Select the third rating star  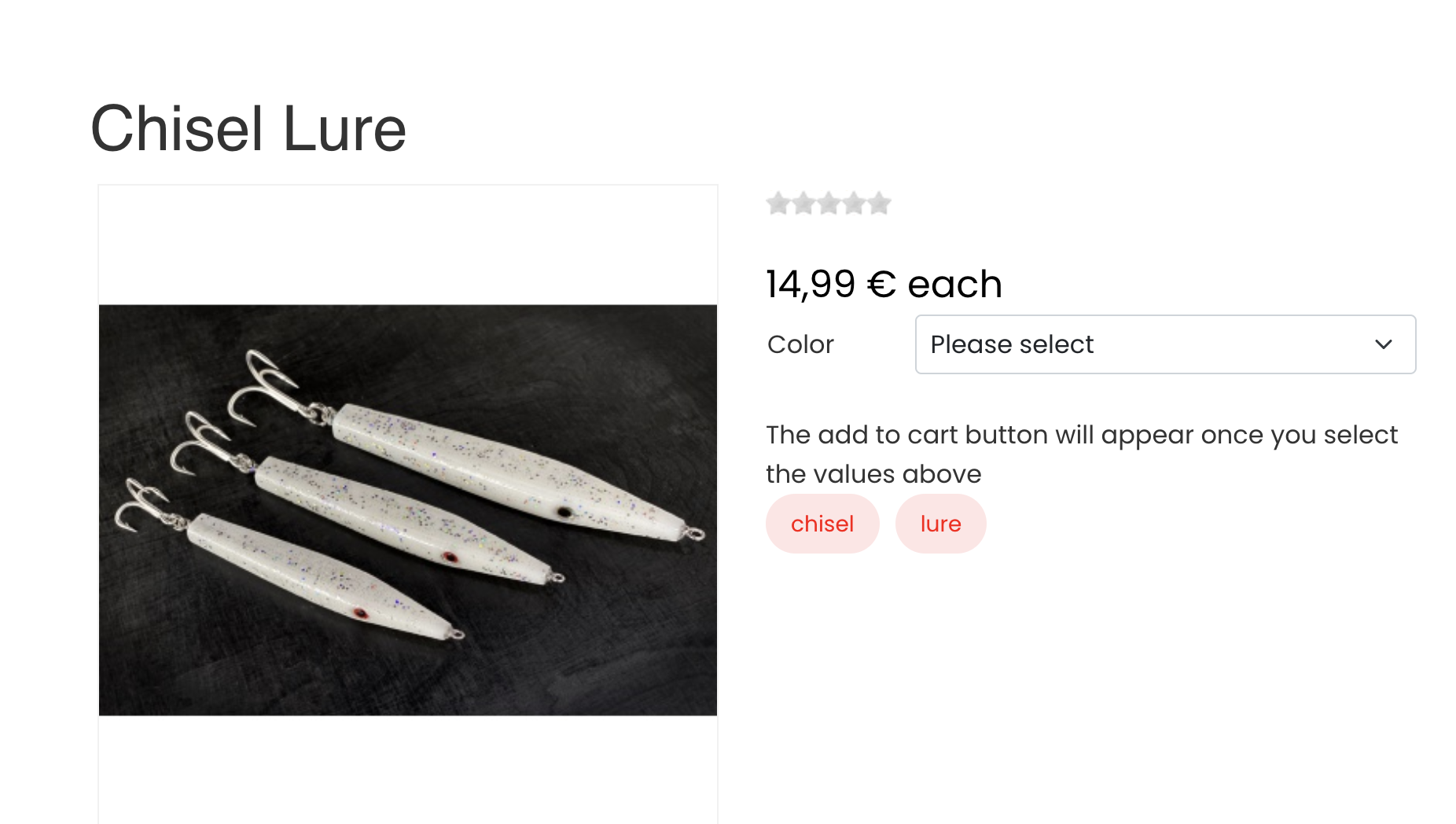click(x=829, y=204)
